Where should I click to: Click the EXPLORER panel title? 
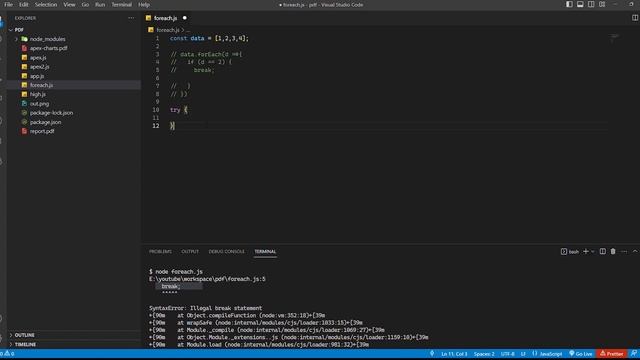click(25, 18)
